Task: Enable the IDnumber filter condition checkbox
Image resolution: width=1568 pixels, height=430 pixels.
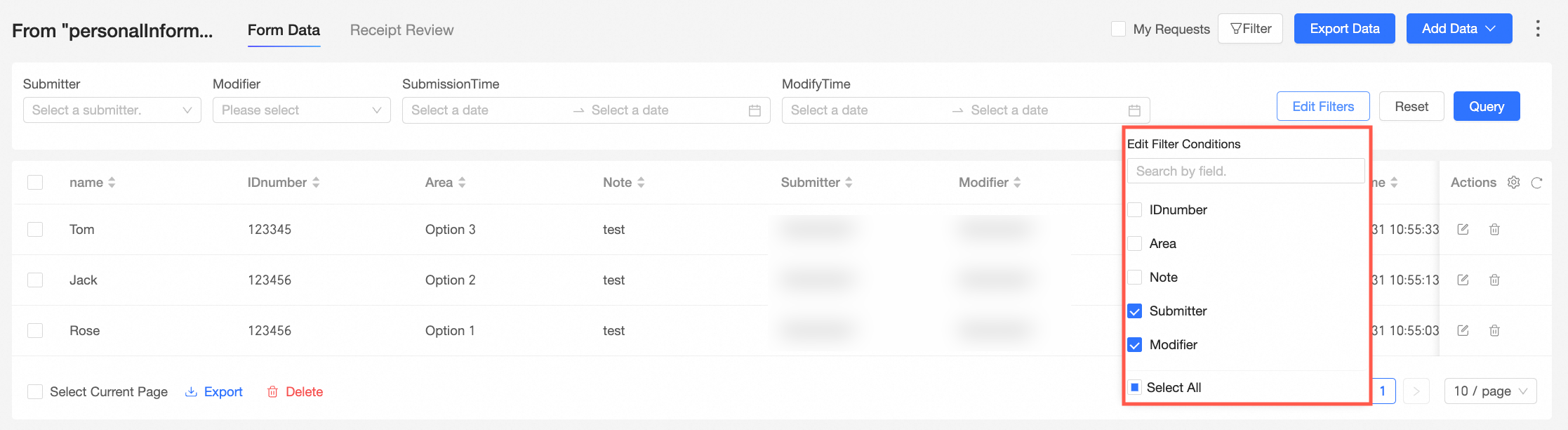Action: pos(1134,210)
